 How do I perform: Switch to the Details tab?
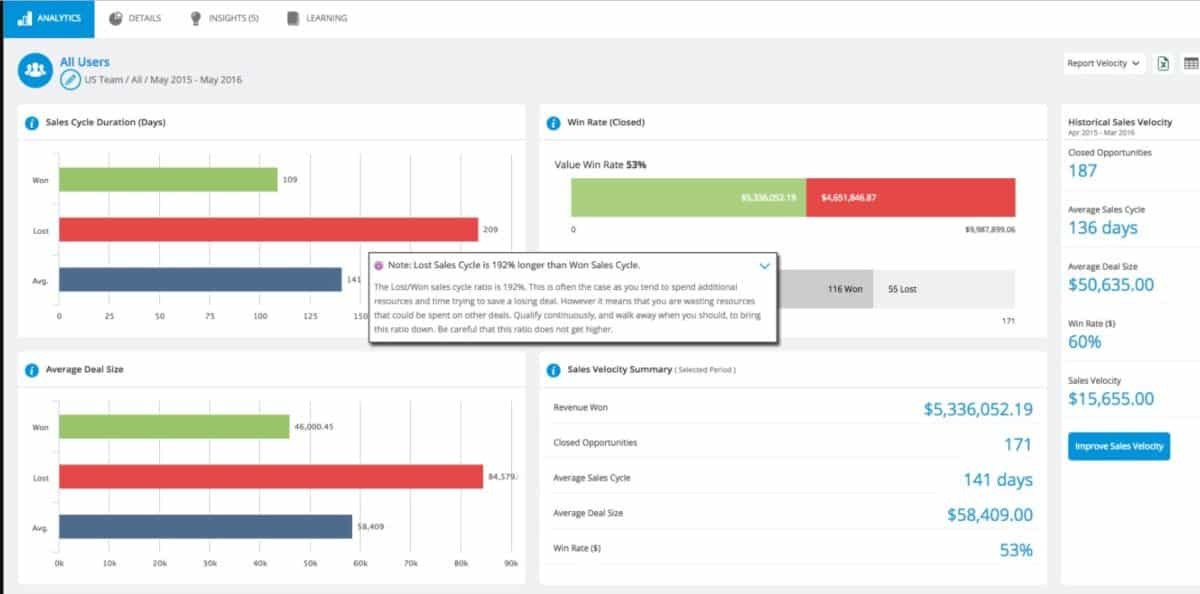(134, 18)
